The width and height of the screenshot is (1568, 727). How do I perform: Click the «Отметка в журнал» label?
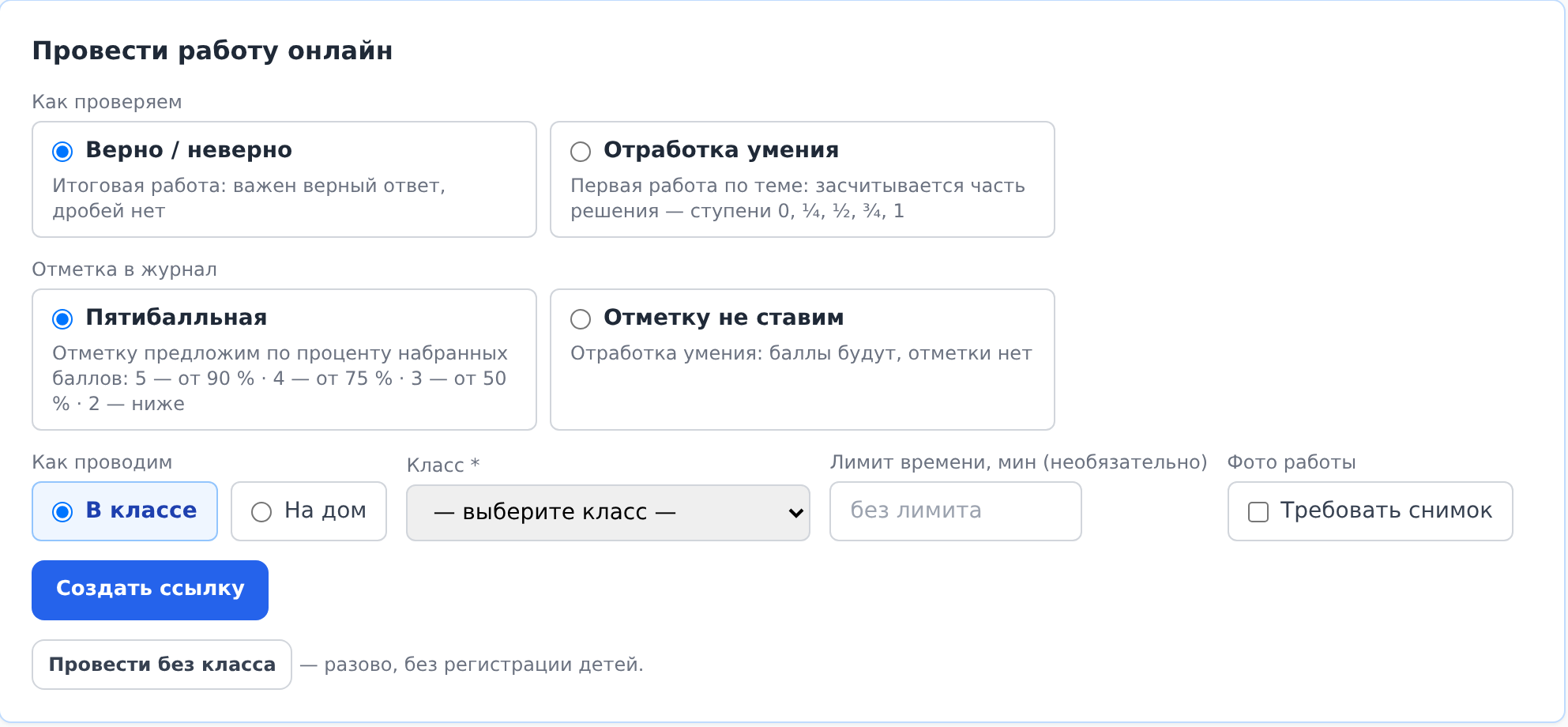click(x=124, y=269)
